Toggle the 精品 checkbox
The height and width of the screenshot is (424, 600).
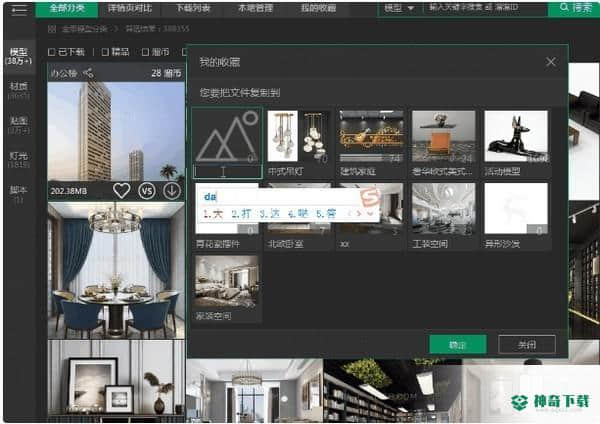[105, 52]
